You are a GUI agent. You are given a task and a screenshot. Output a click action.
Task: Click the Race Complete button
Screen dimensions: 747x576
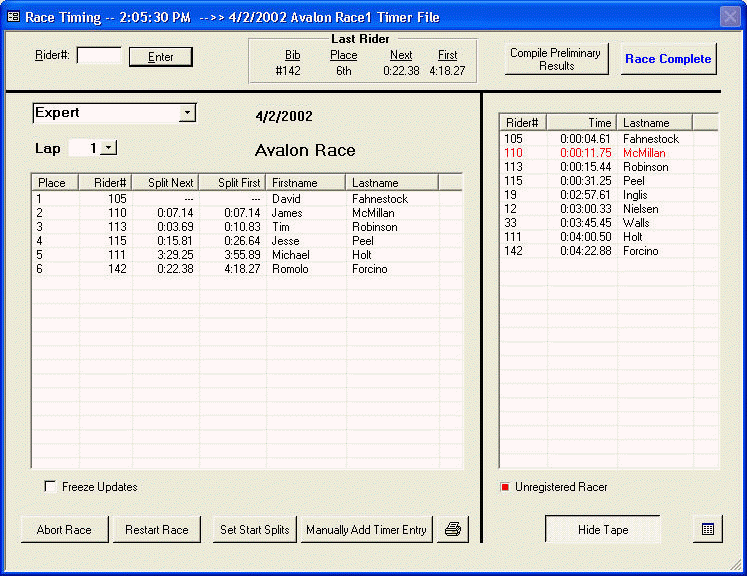668,59
